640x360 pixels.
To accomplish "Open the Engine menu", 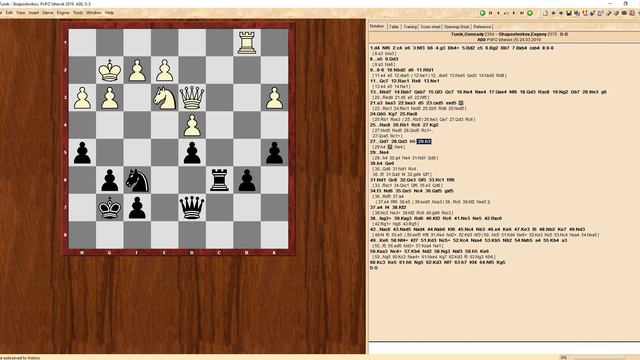I will coord(63,13).
